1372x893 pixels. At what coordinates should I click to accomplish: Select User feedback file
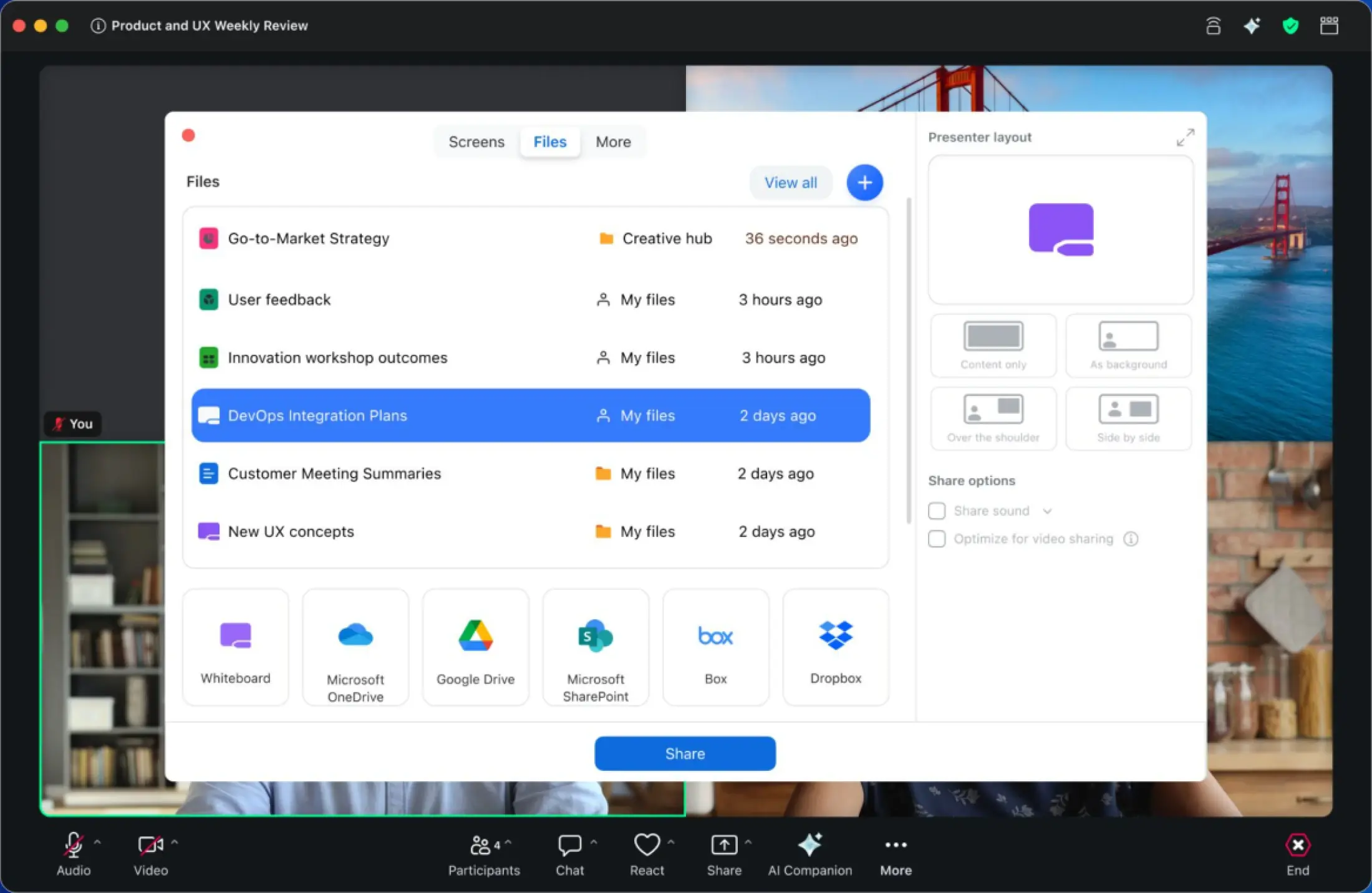[531, 300]
